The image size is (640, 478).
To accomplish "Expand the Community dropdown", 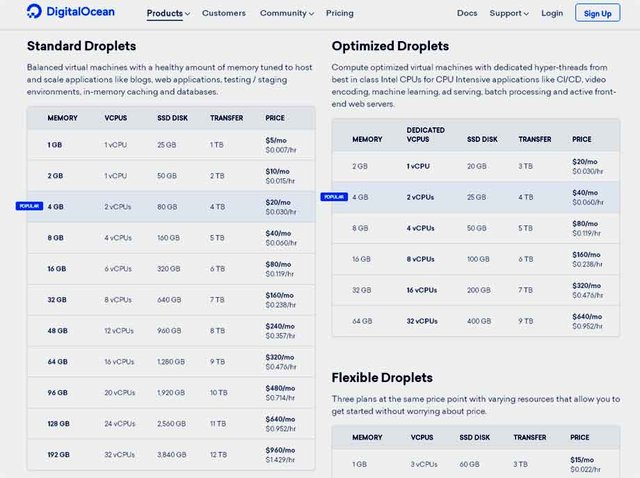I will (x=287, y=13).
